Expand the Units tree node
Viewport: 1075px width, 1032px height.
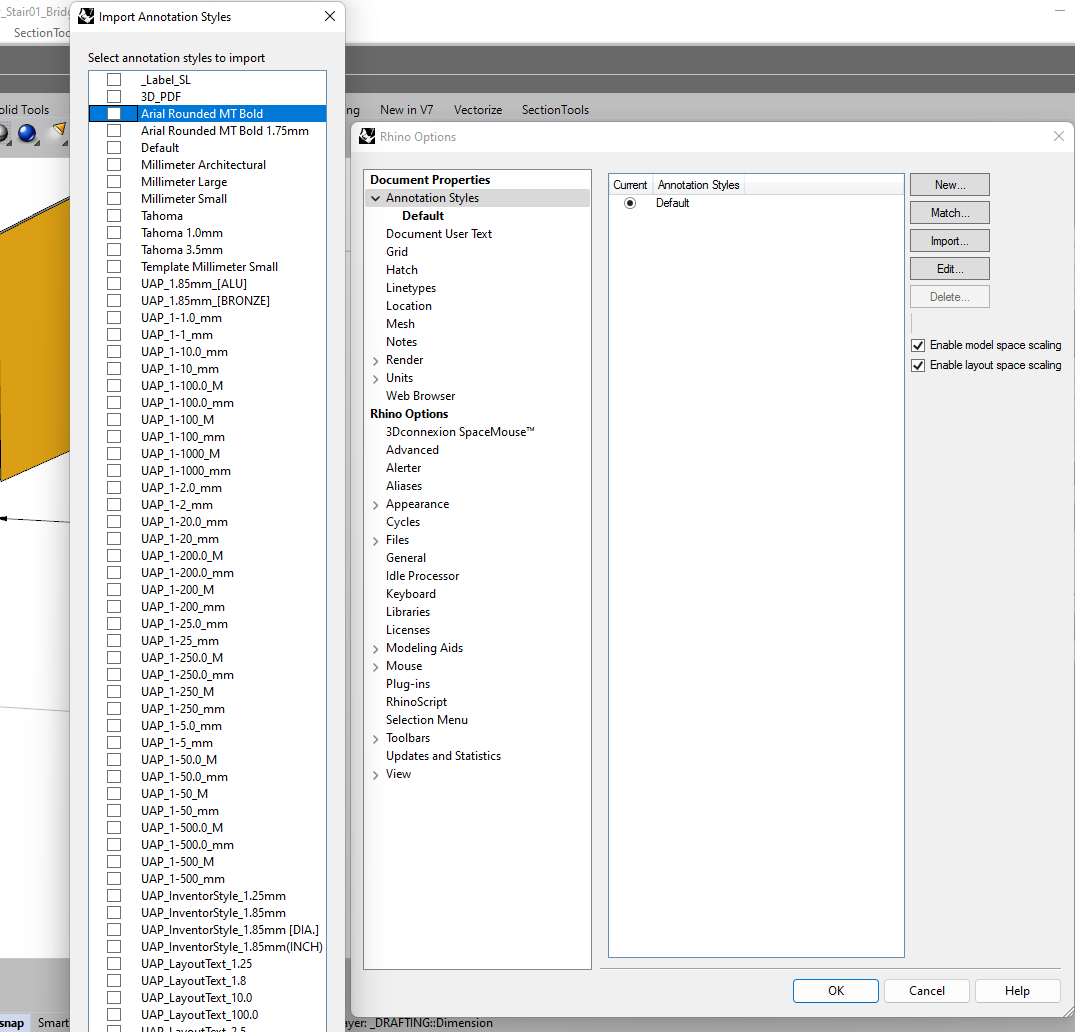click(376, 379)
